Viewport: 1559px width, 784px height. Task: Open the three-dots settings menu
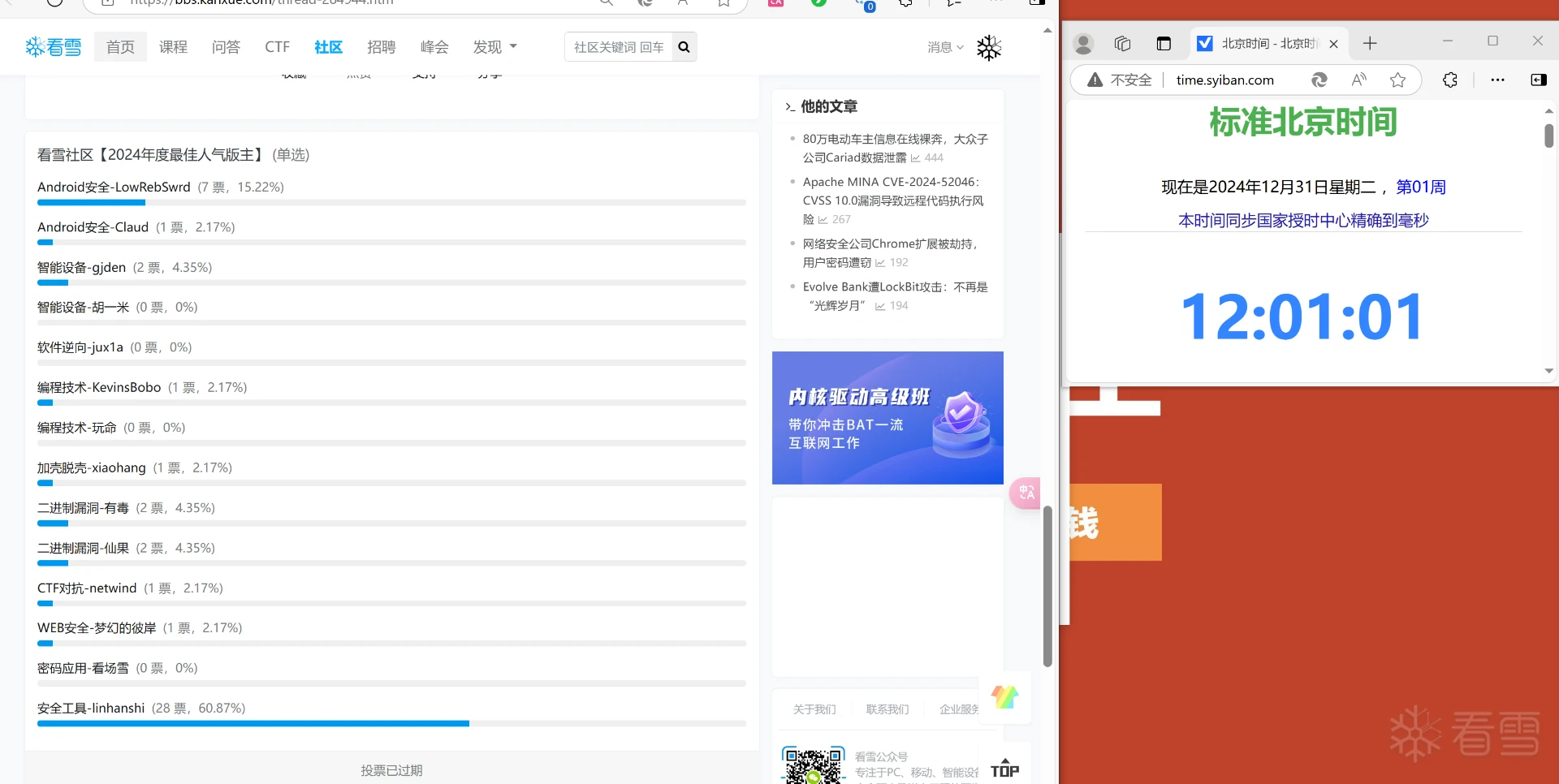coord(1497,80)
